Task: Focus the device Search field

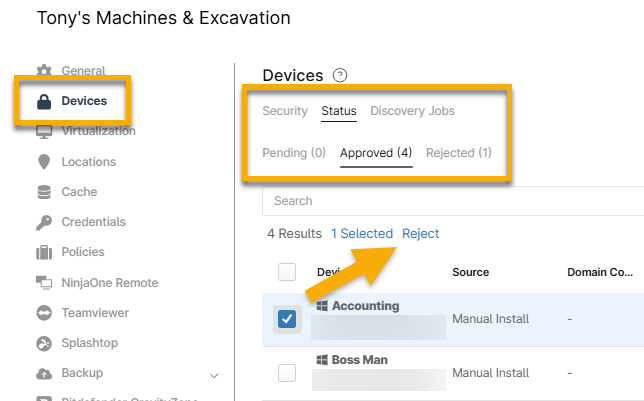Action: click(450, 201)
